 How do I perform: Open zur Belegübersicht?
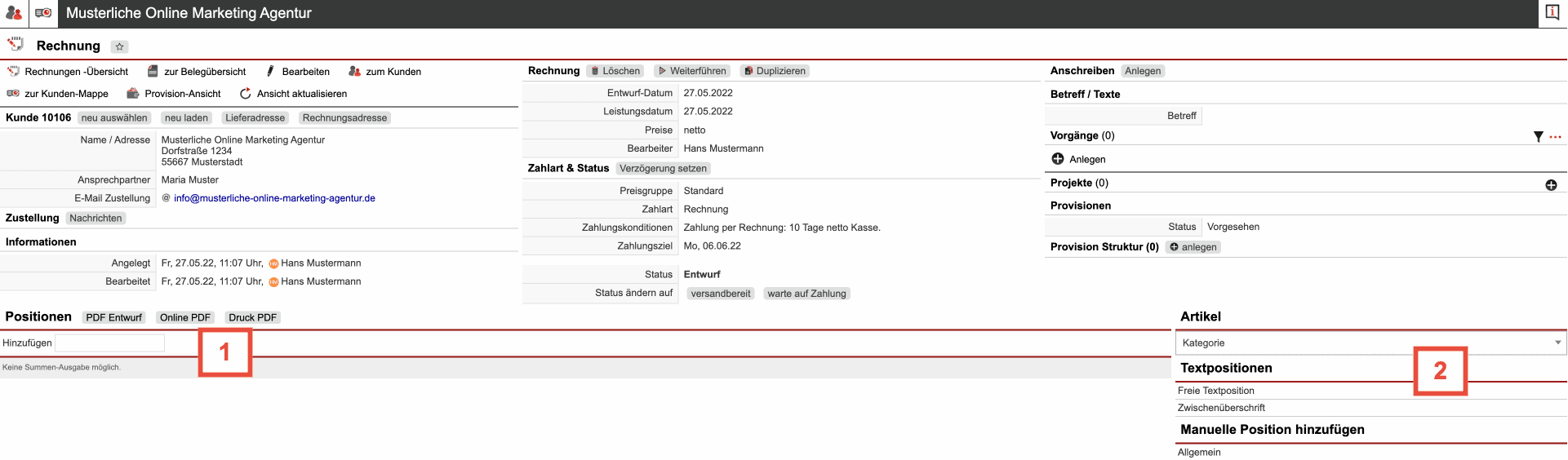[197, 72]
